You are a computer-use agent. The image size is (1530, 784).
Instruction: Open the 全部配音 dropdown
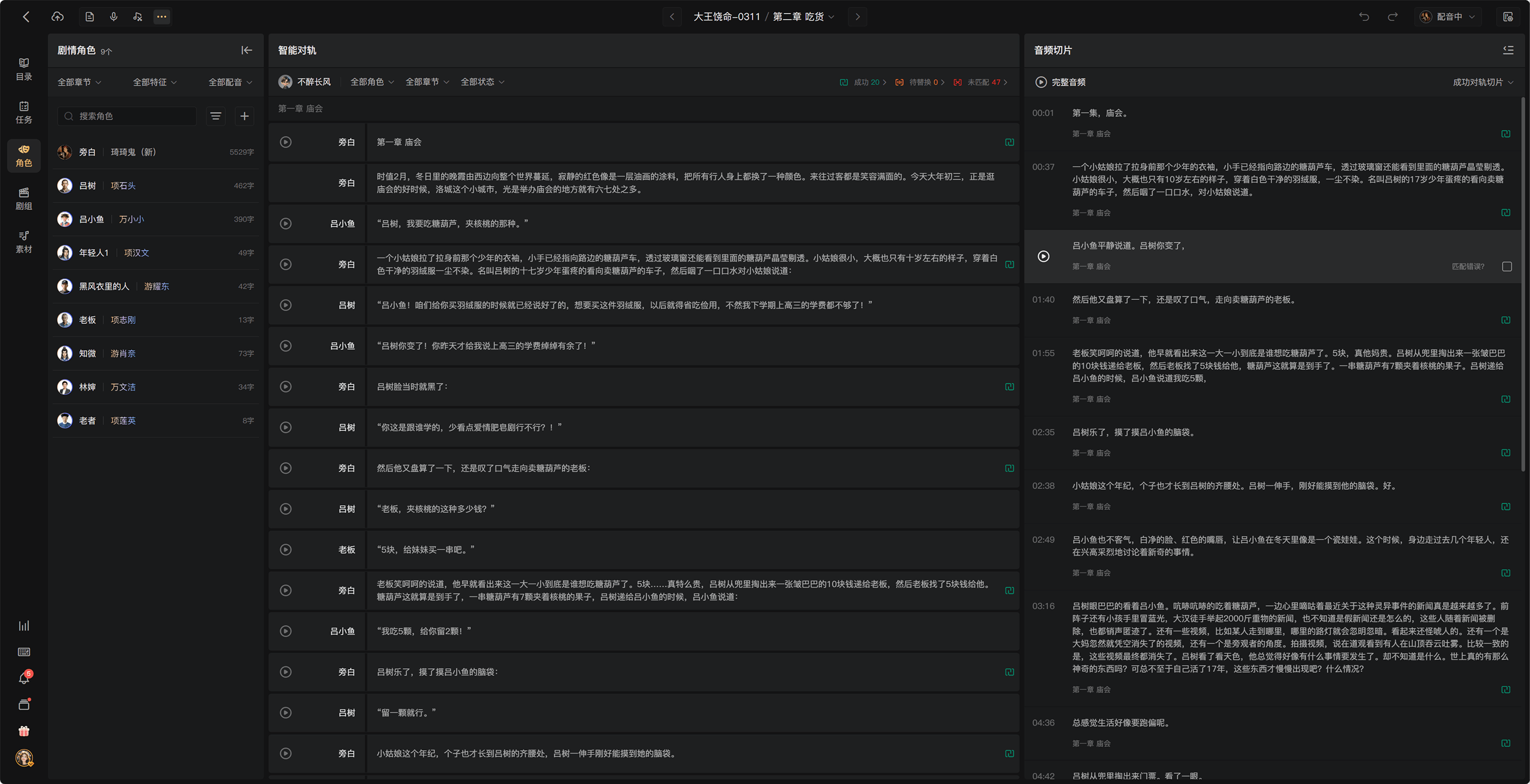pyautogui.click(x=231, y=82)
